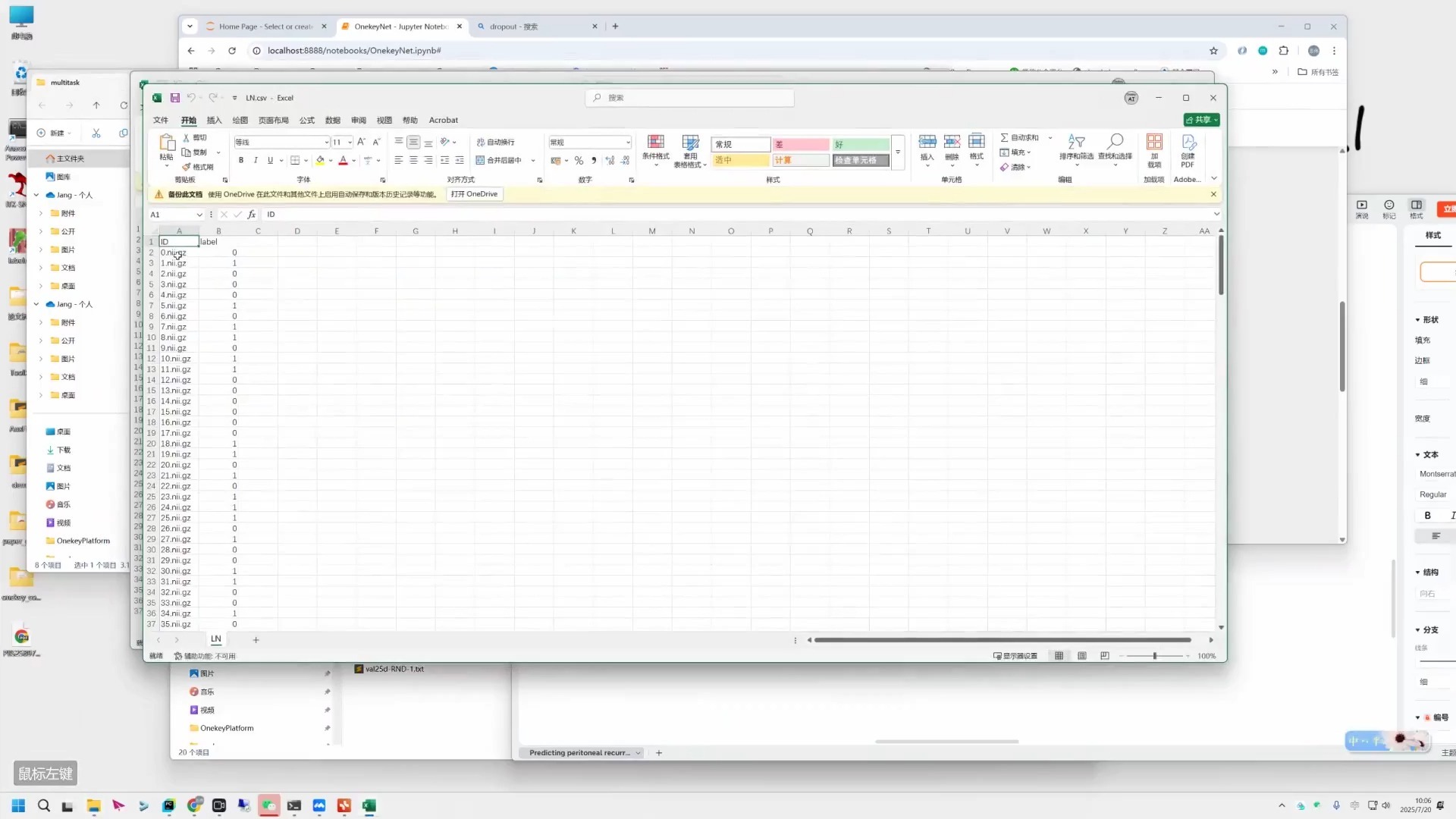The width and height of the screenshot is (1456, 819).
Task: Click Decrease Indent icon
Action: click(x=444, y=160)
